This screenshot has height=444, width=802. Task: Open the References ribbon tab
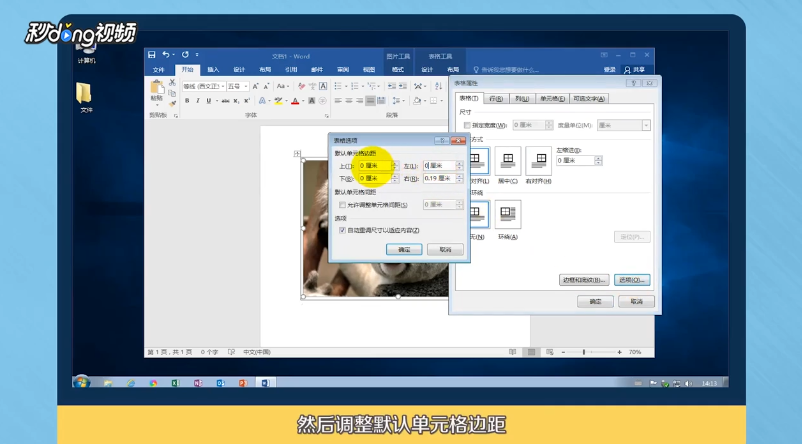pyautogui.click(x=291, y=70)
